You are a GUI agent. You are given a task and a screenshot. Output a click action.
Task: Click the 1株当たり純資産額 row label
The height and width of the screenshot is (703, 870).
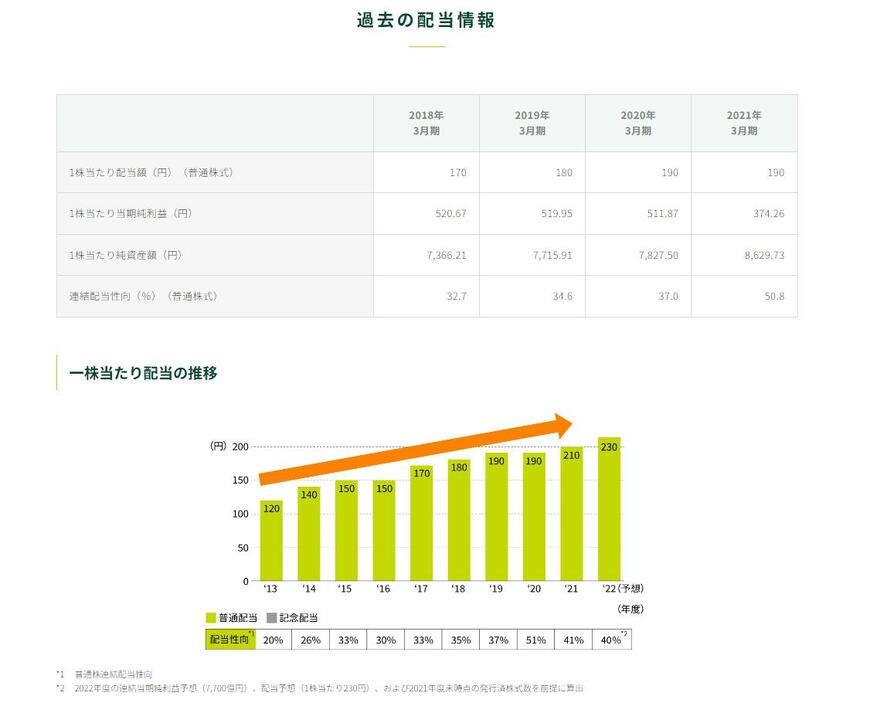click(126, 255)
